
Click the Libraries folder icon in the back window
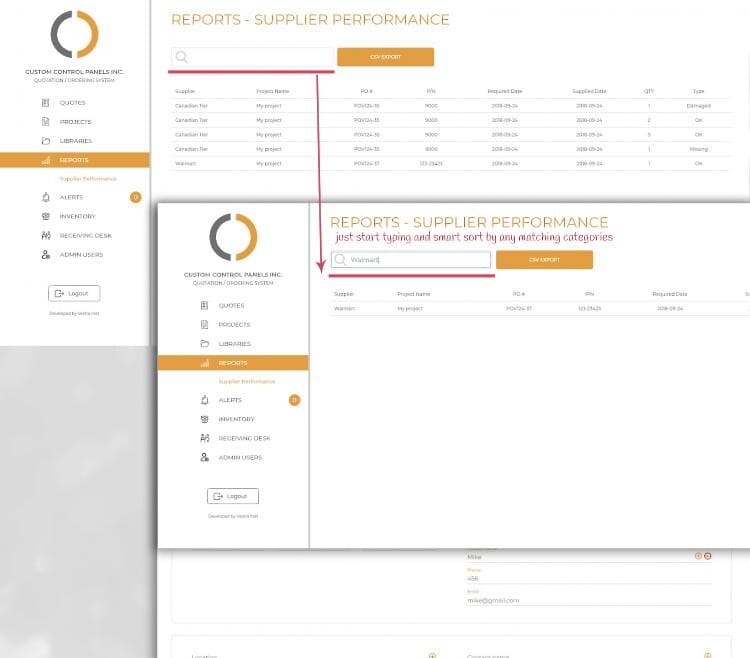pyautogui.click(x=45, y=141)
